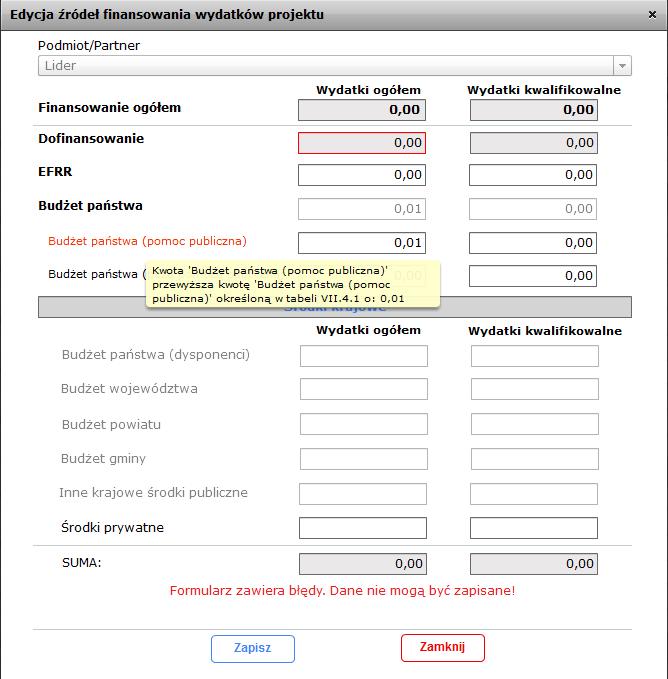Click Budżet województwa Wydatki ogółem field
The width and height of the screenshot is (668, 679).
[x=364, y=389]
